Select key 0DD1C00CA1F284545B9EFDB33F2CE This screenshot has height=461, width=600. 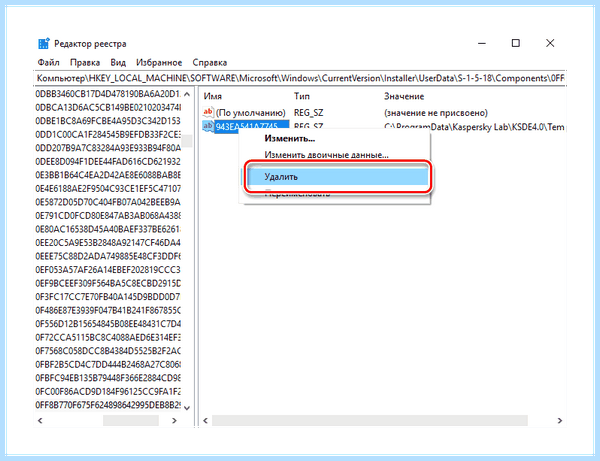[108, 134]
